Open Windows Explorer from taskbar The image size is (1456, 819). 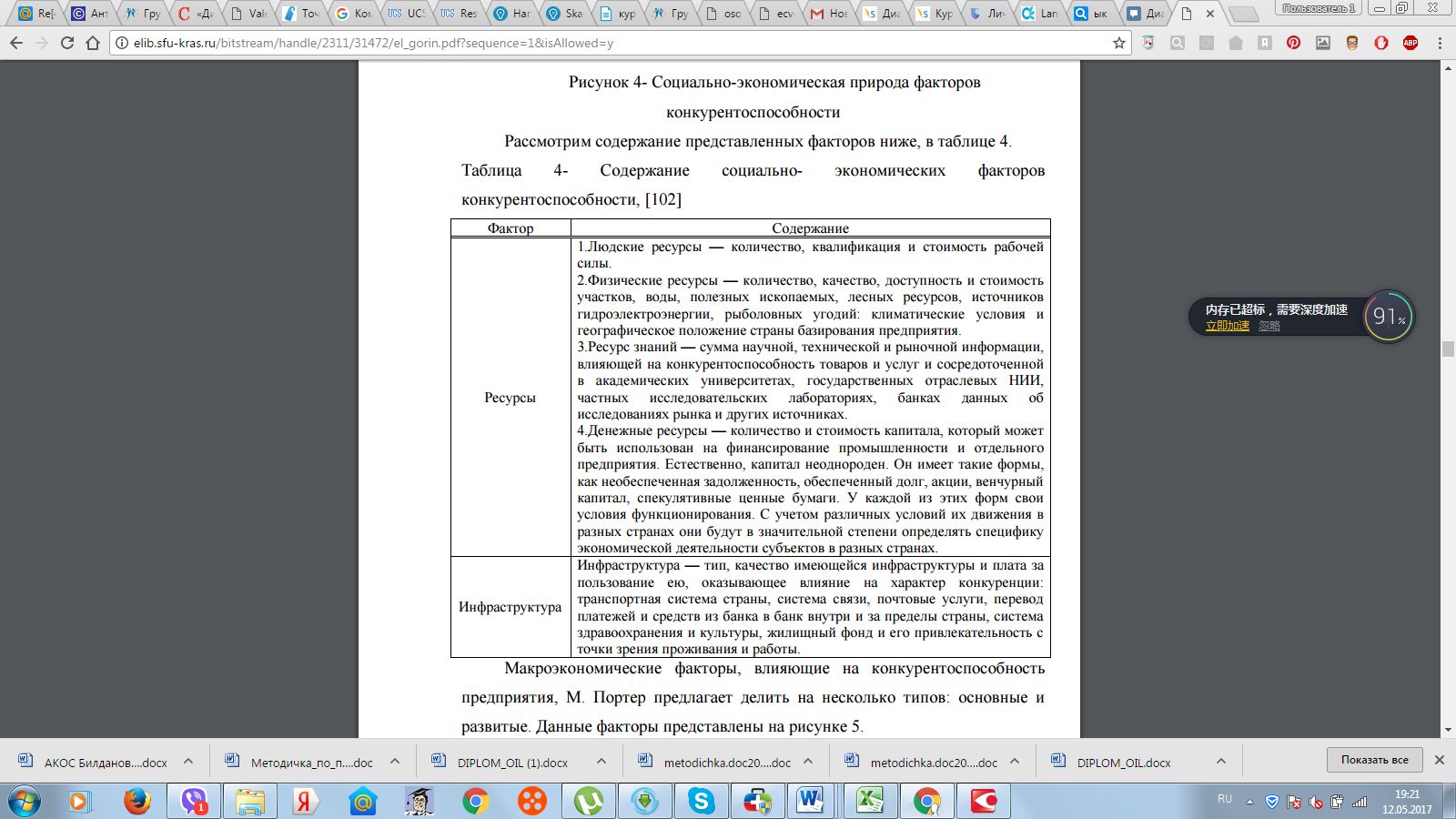point(250,802)
